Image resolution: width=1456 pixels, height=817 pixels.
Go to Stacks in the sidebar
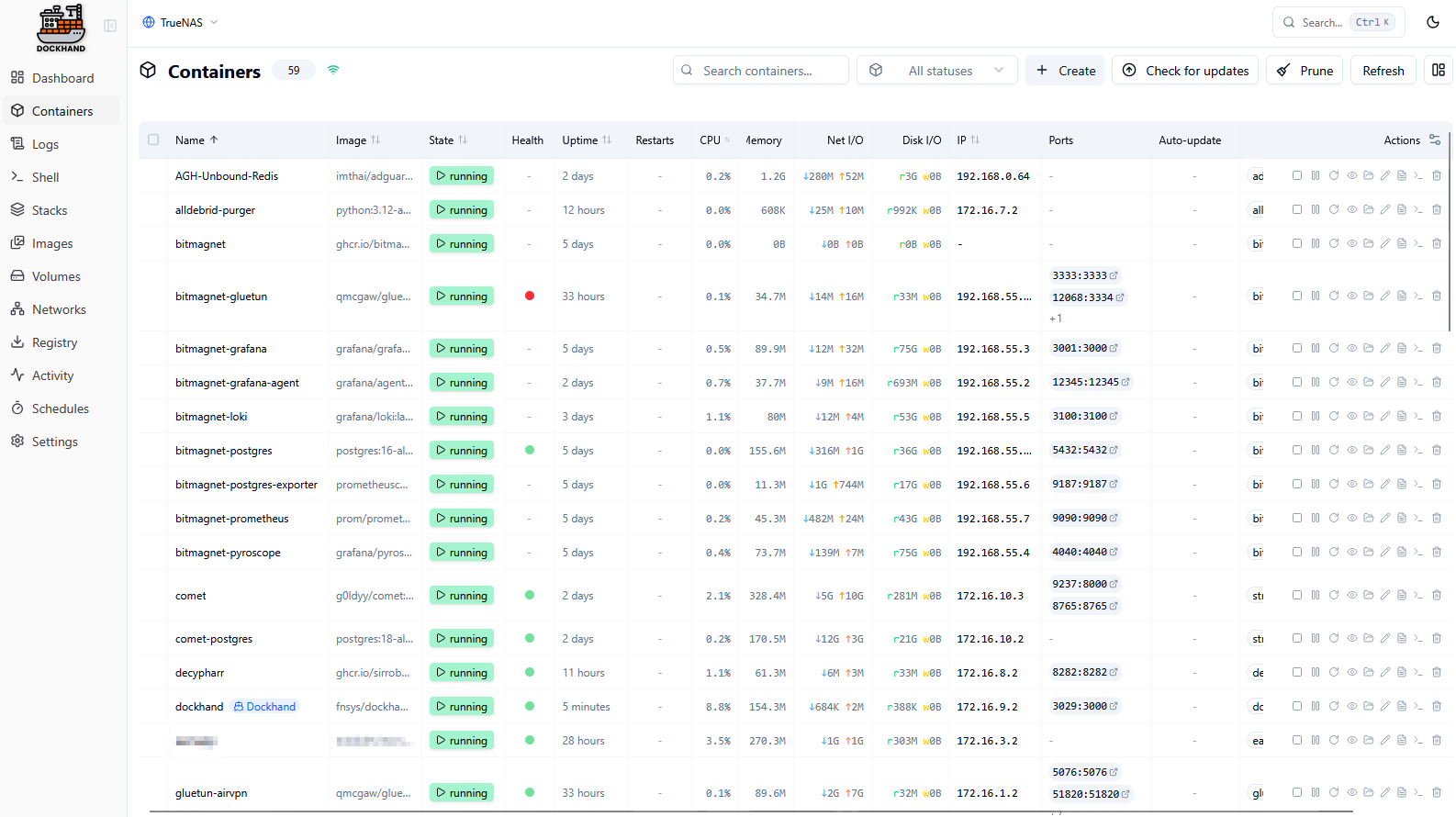tap(50, 210)
